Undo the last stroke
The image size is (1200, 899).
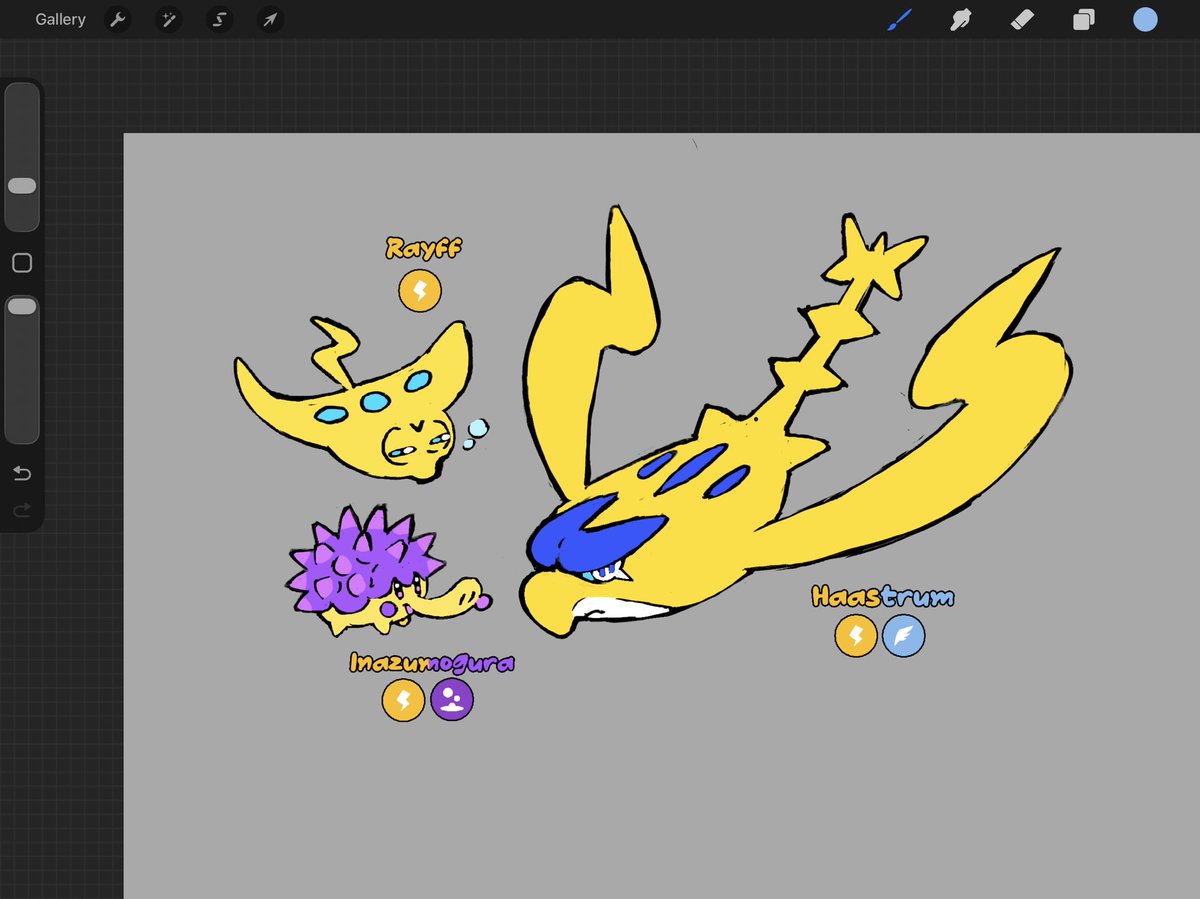click(22, 473)
